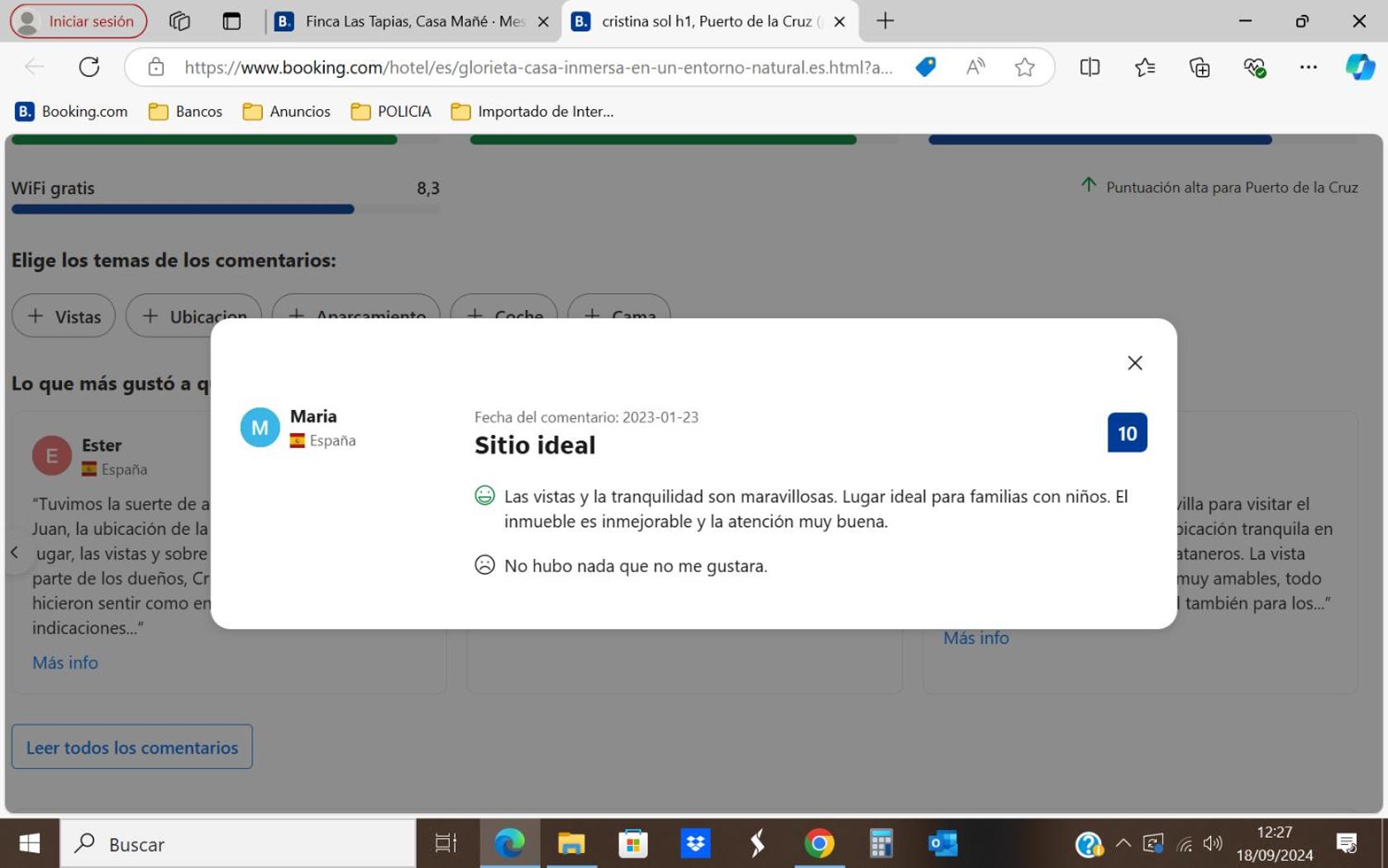The width and height of the screenshot is (1388, 868).
Task: Activate Read aloud icon
Action: pos(975,67)
